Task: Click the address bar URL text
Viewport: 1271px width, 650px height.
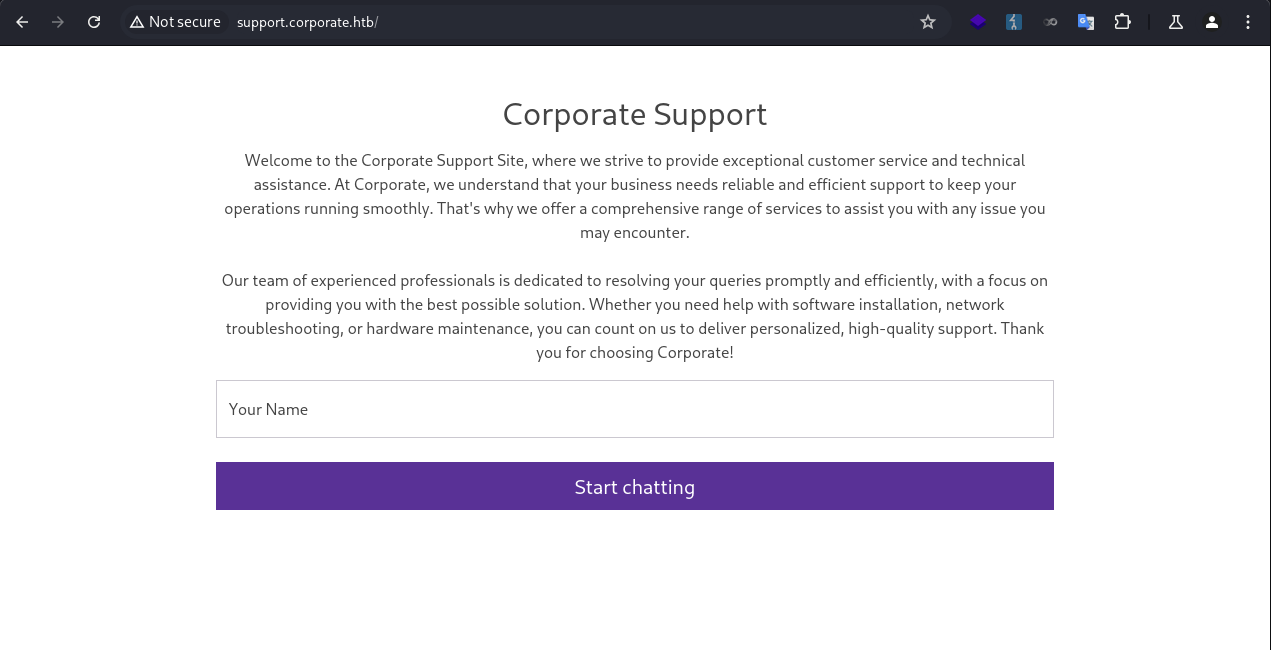Action: click(x=307, y=22)
